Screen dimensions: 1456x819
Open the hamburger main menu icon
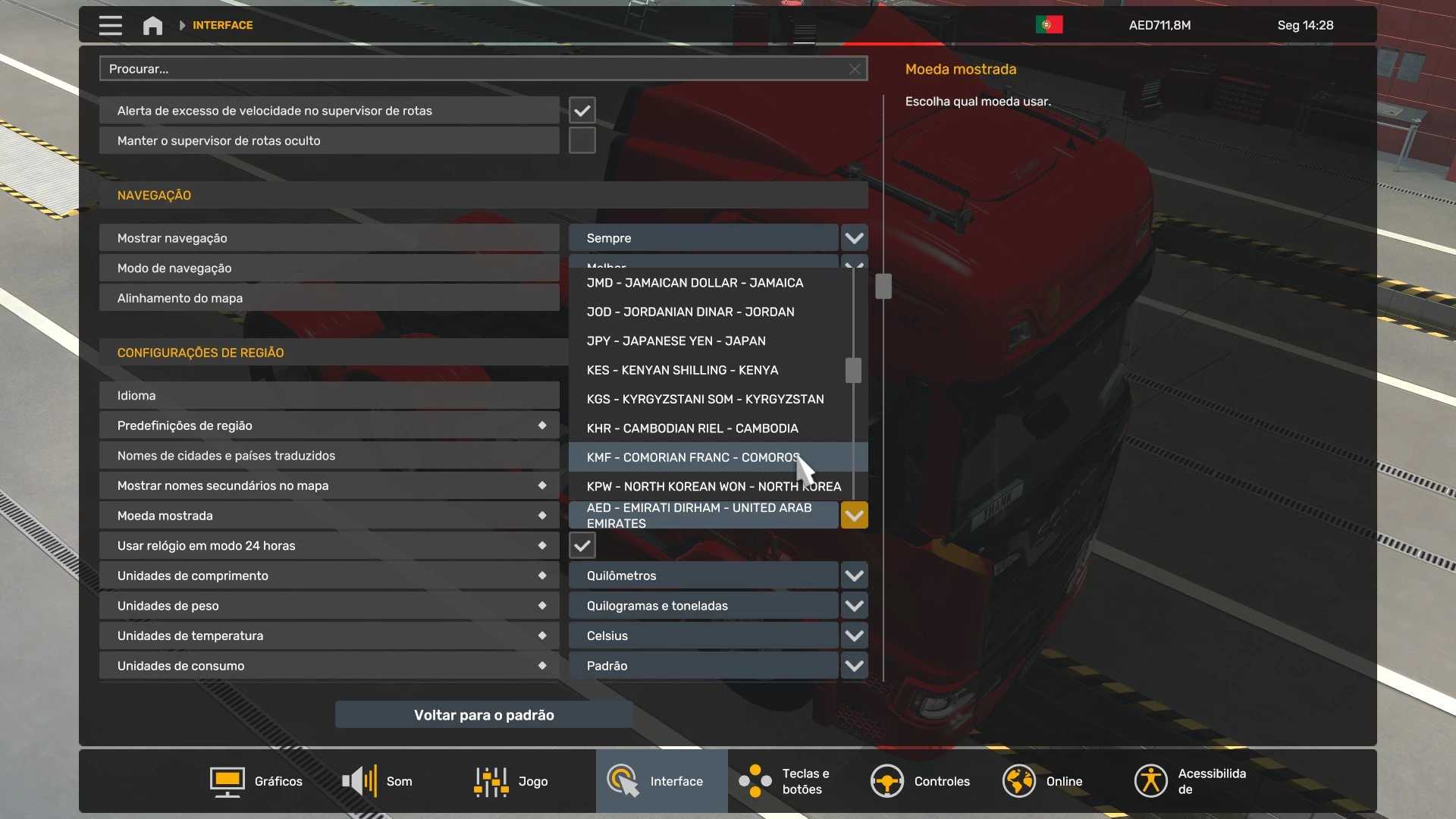pos(110,25)
